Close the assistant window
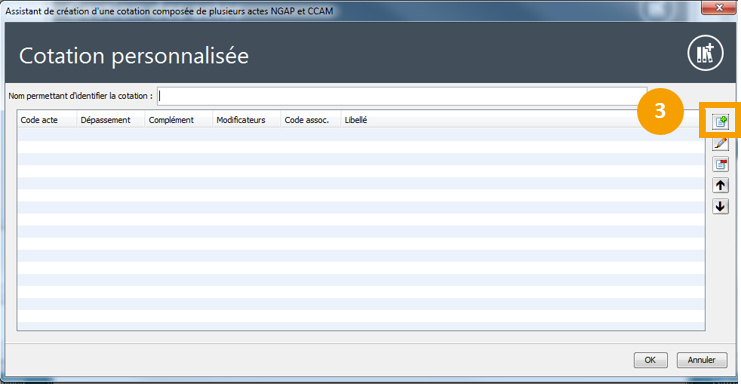The height and width of the screenshot is (384, 741). 719,8
